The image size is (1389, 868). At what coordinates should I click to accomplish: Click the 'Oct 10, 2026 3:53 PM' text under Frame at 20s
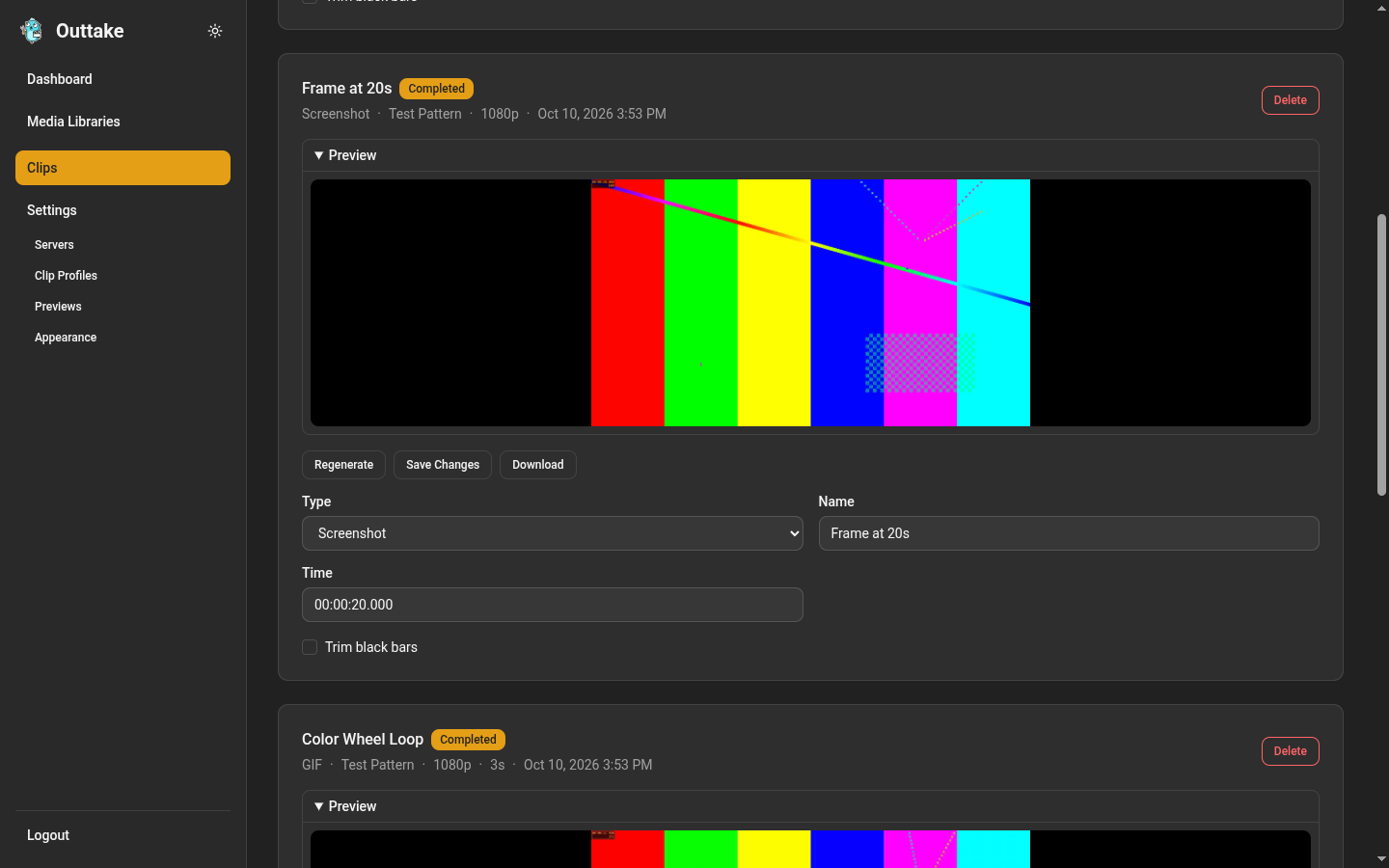(x=602, y=114)
